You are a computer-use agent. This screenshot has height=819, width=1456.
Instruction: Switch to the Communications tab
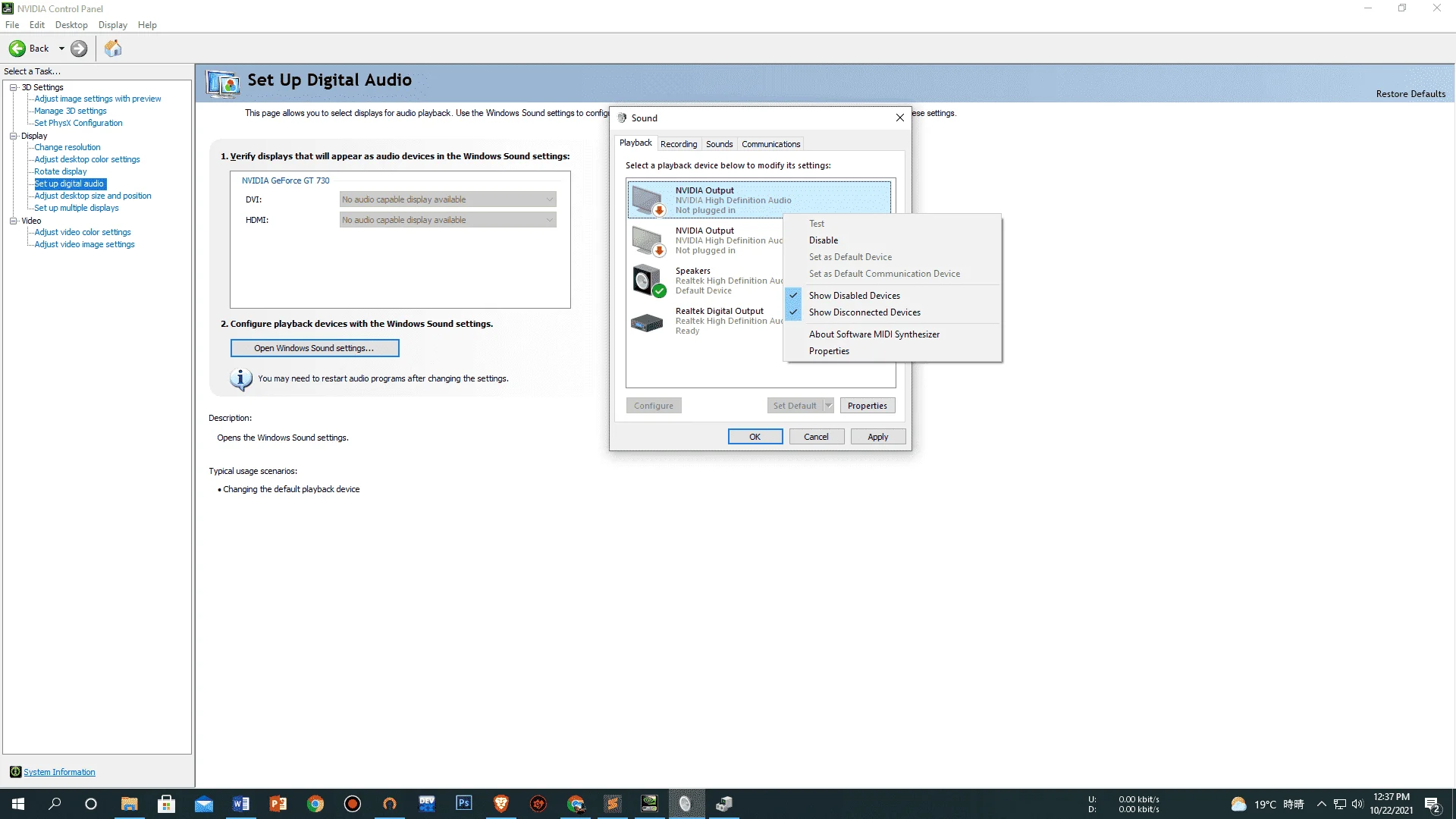(x=771, y=144)
